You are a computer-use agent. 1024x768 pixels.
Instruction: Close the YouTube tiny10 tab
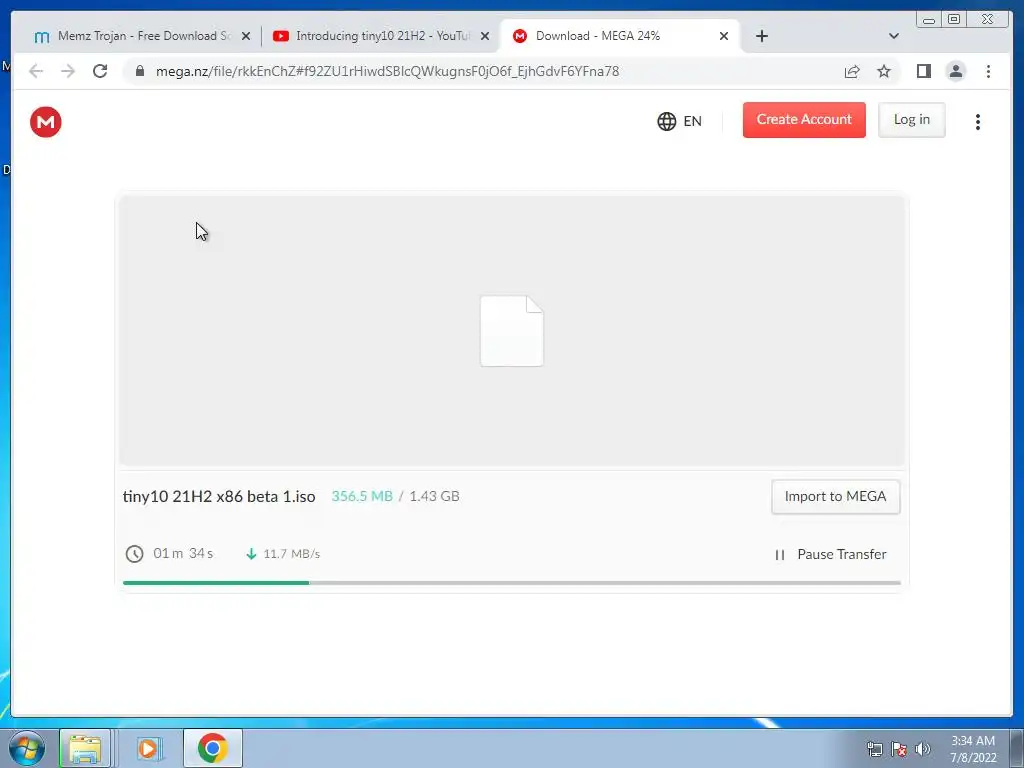(485, 37)
